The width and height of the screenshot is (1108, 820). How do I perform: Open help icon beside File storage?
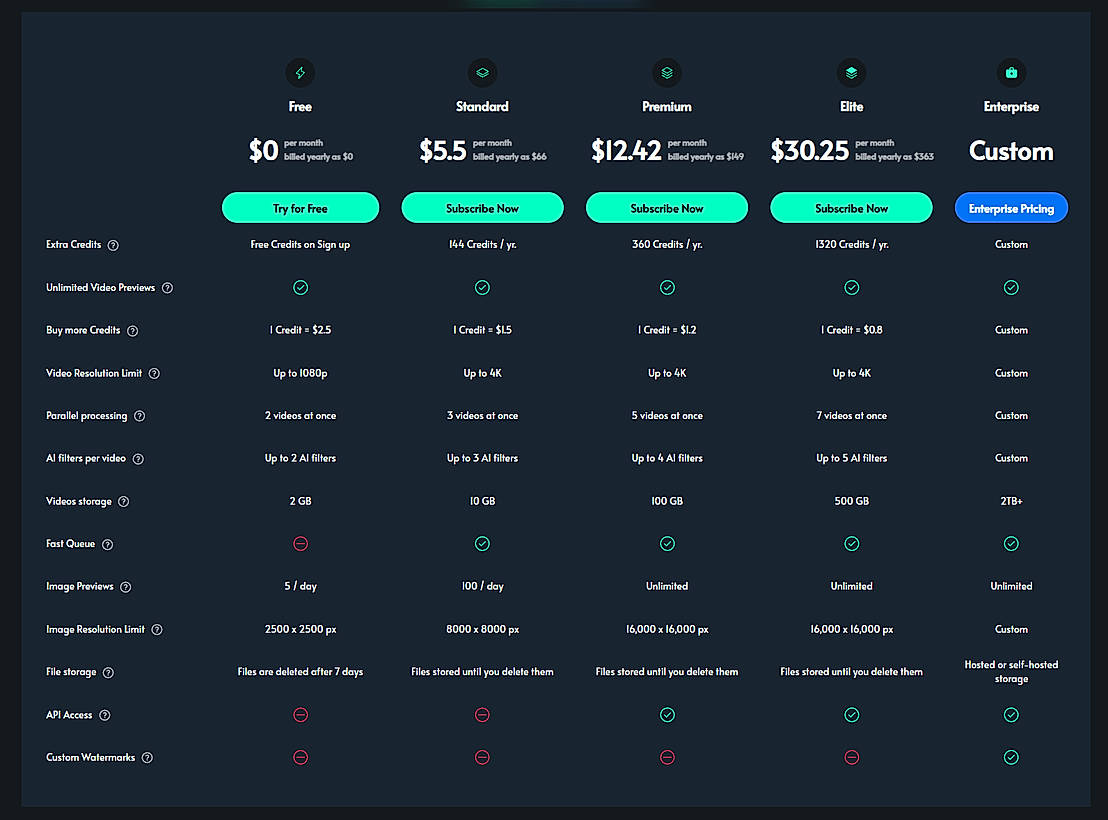pos(108,672)
